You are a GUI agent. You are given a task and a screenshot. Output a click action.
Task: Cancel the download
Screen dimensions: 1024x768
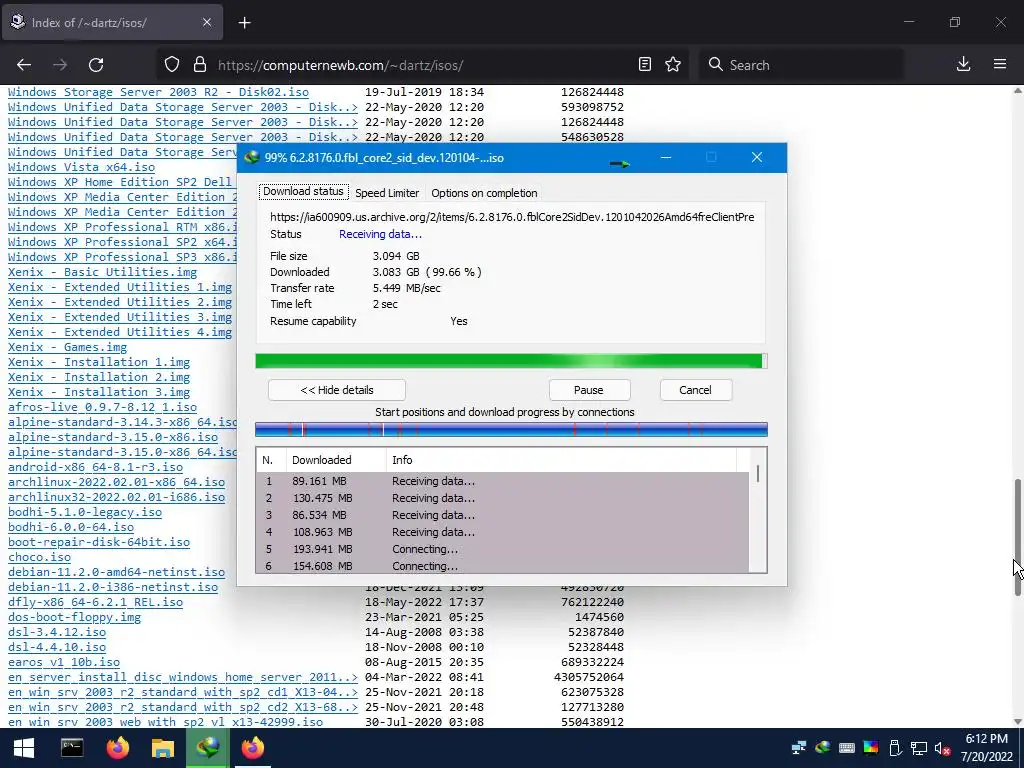(695, 390)
